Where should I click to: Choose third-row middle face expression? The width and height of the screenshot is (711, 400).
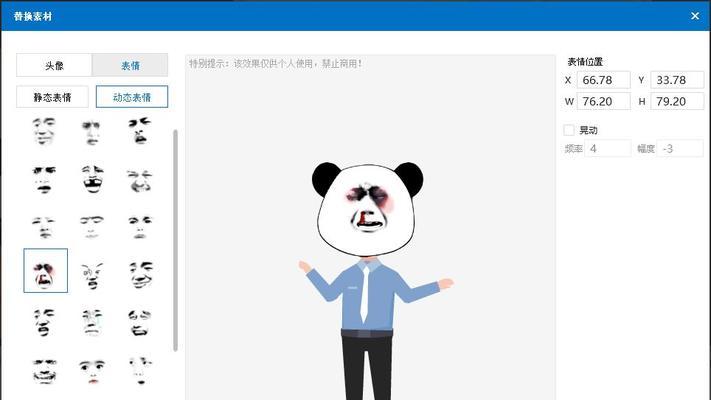tap(92, 226)
